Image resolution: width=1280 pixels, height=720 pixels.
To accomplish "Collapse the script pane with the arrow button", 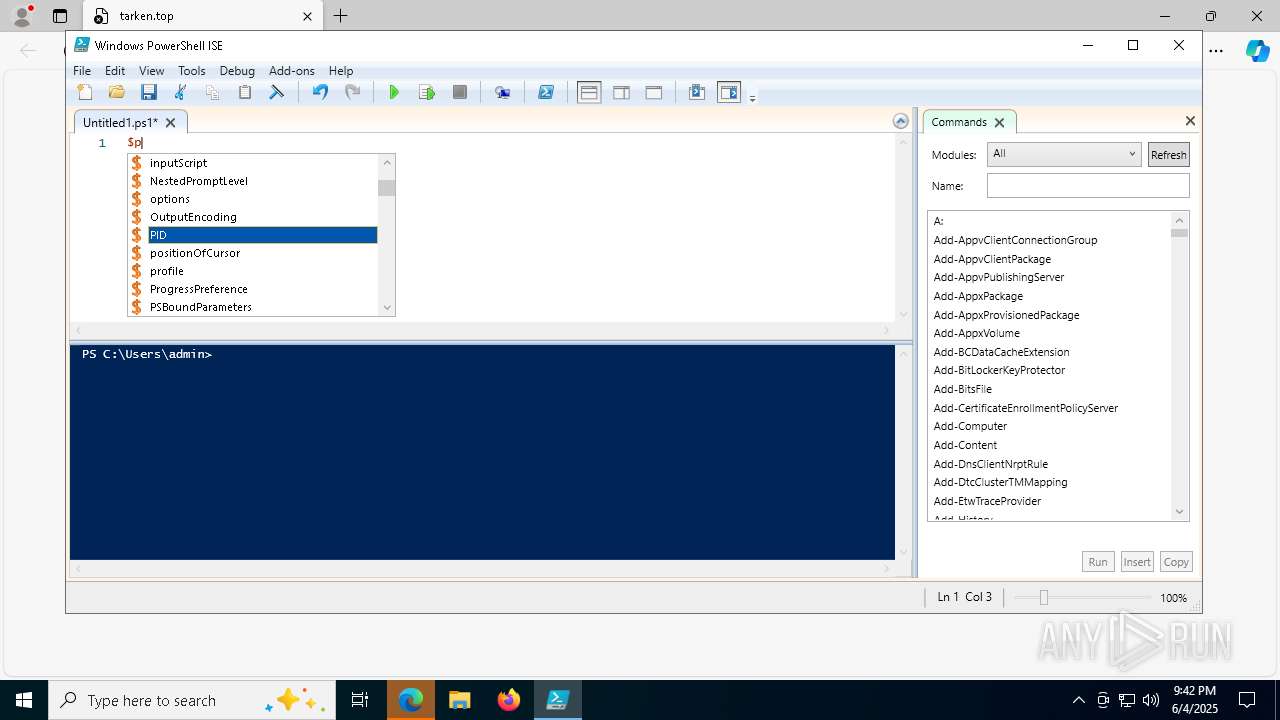I will 900,121.
